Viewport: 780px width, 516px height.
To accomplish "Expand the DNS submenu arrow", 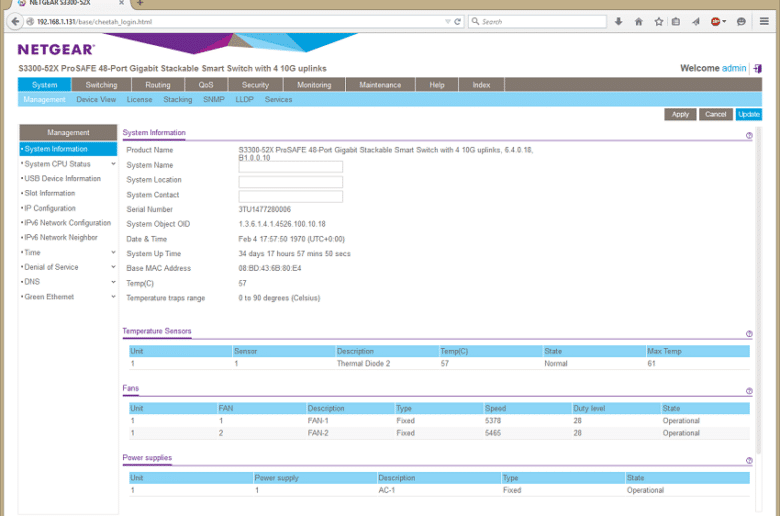I will point(113,282).
